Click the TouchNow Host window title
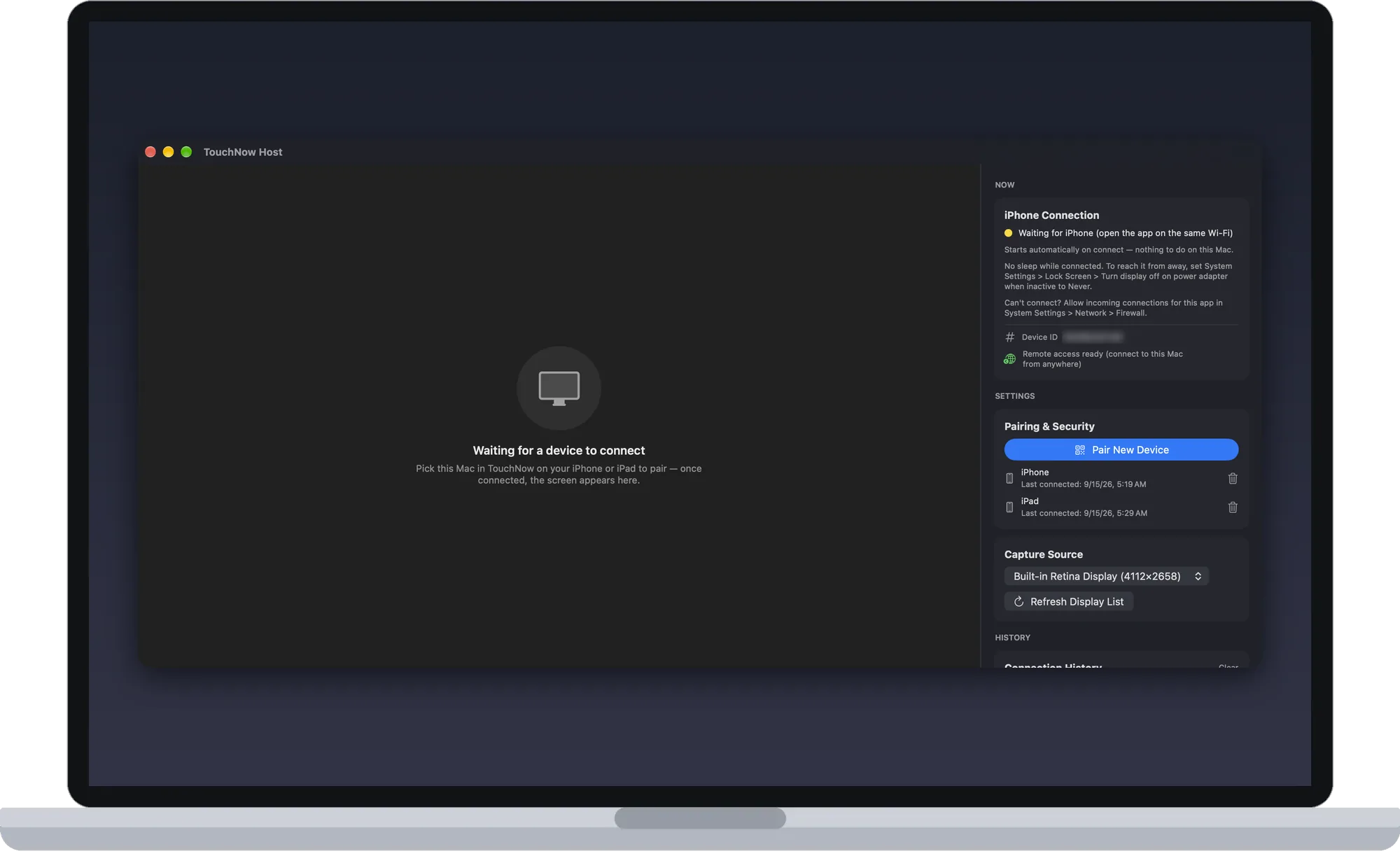The width and height of the screenshot is (1400, 856). [x=243, y=152]
